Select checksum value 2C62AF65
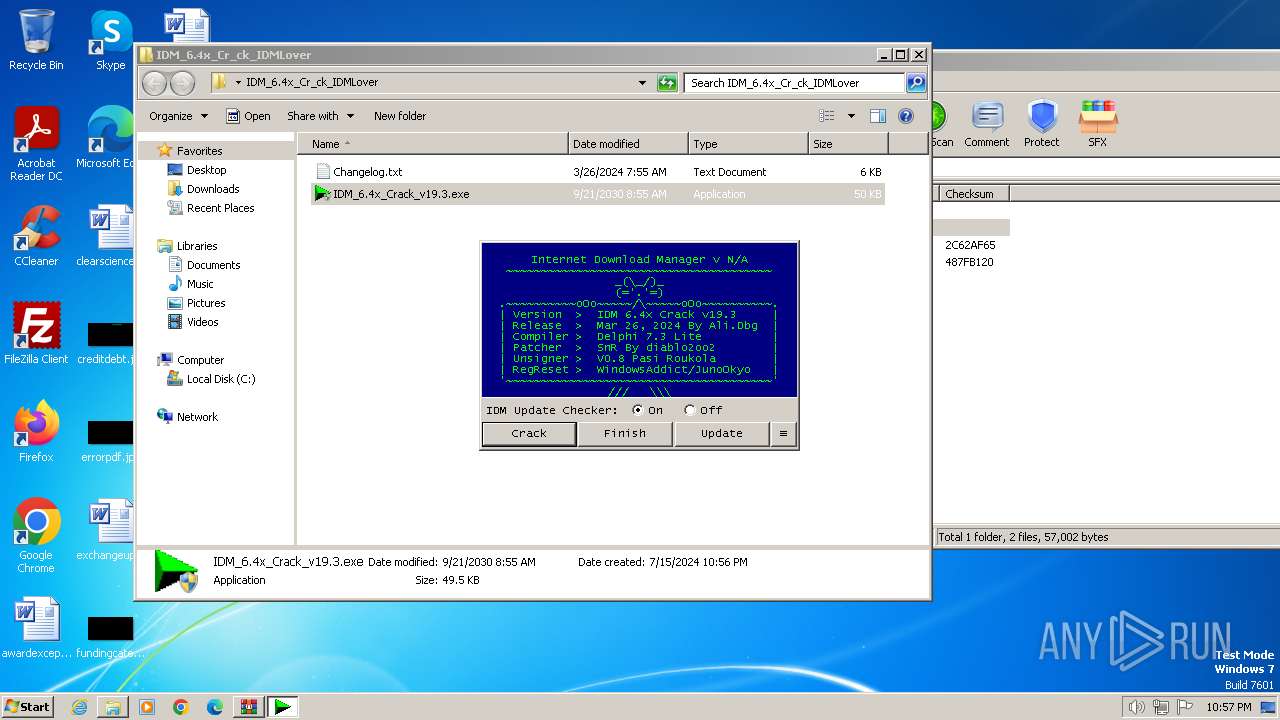This screenshot has width=1280, height=720. pos(970,245)
